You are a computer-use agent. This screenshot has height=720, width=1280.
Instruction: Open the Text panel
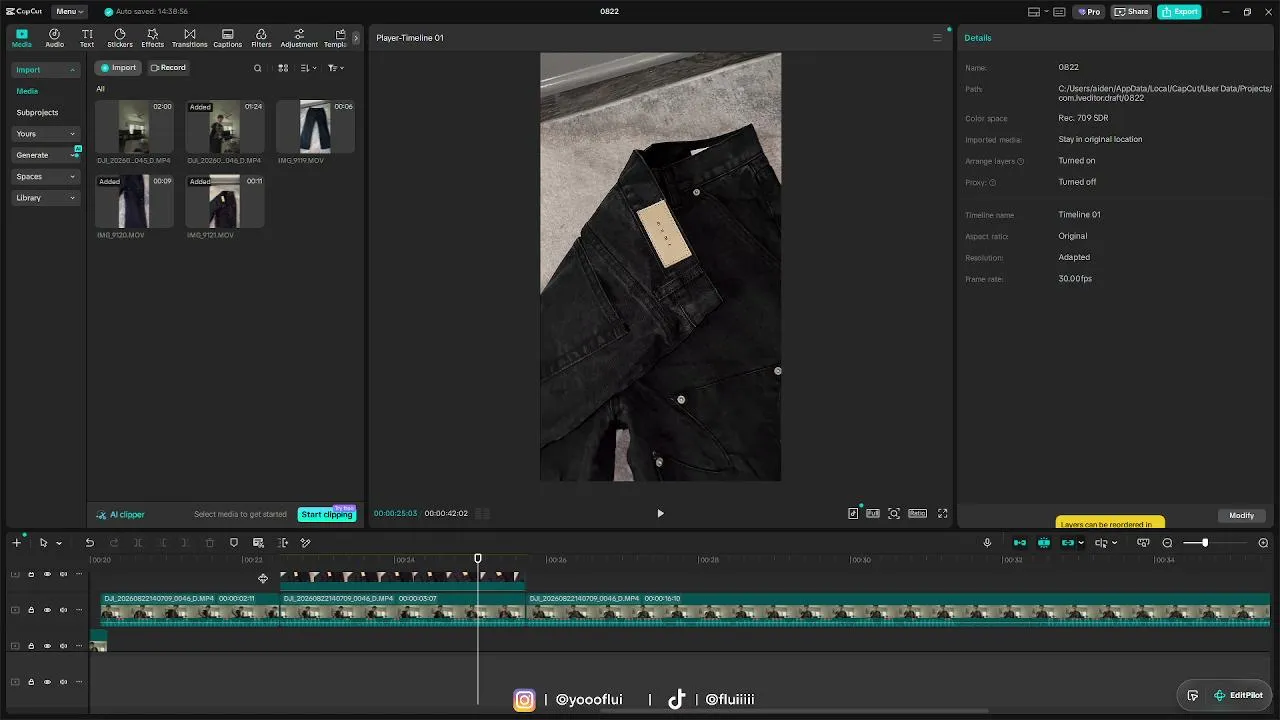tap(87, 38)
